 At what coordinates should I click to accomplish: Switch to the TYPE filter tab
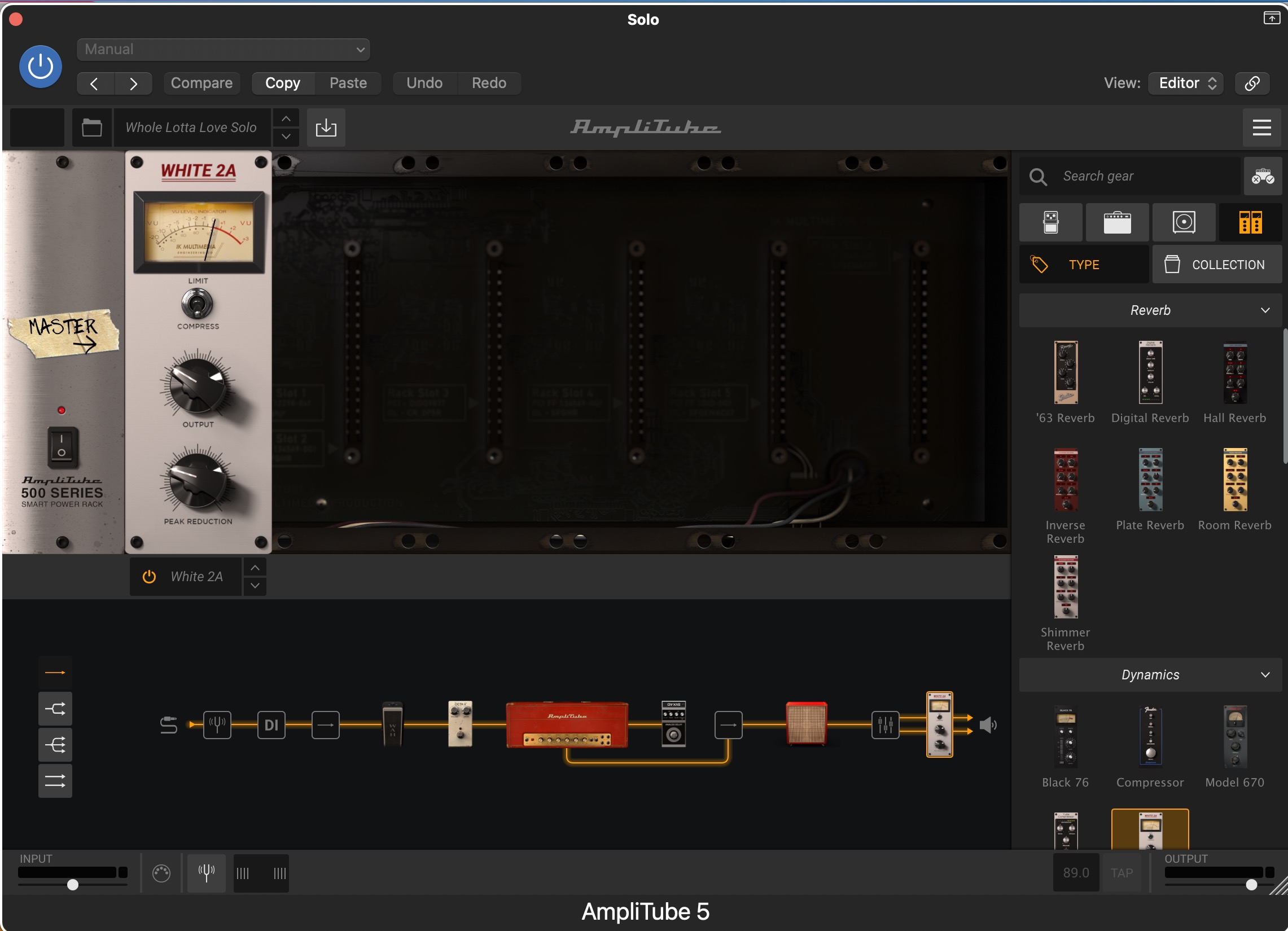(1084, 265)
